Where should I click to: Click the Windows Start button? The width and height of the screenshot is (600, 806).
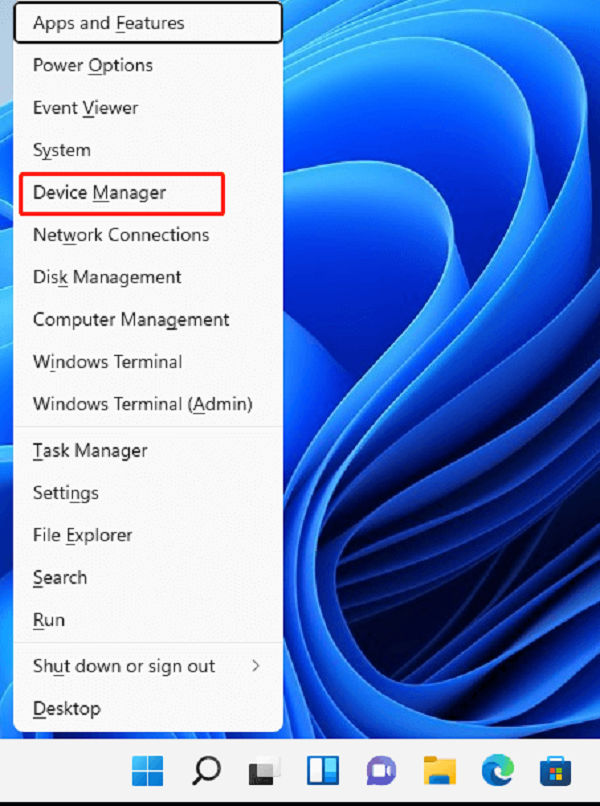[148, 771]
